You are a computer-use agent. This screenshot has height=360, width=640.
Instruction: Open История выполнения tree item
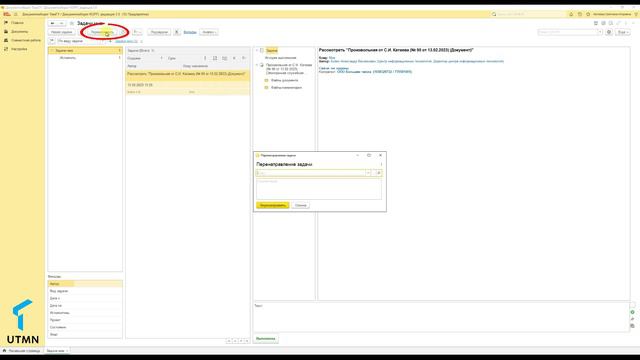[x=280, y=58]
